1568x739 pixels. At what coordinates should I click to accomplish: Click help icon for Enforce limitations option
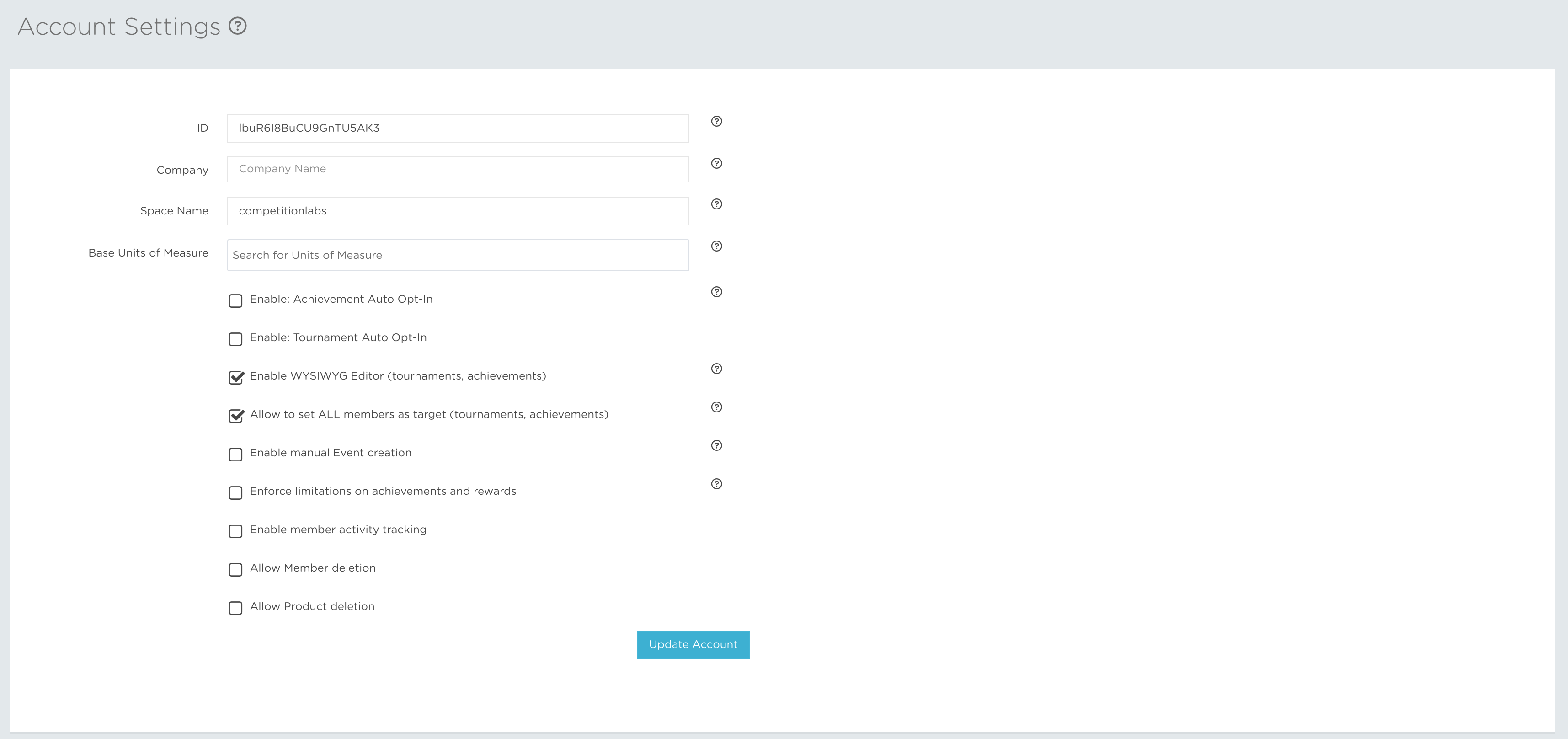click(x=716, y=483)
